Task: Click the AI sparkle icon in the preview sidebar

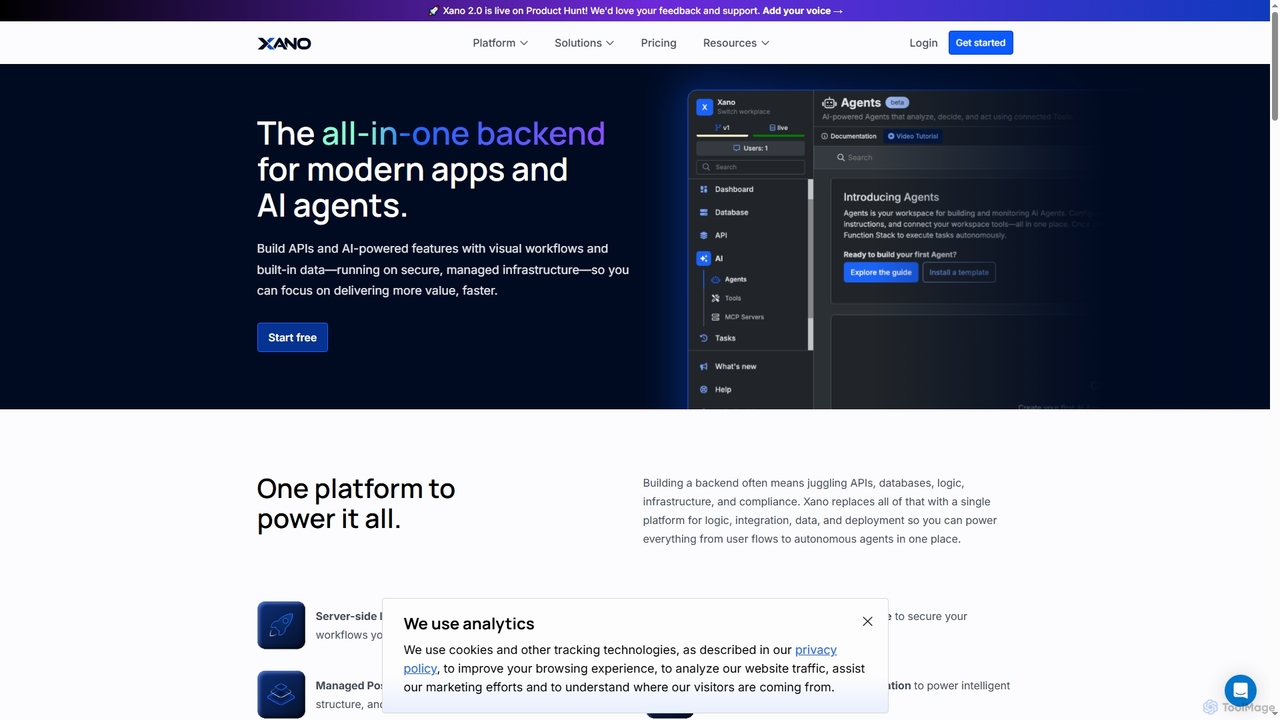Action: coord(703,258)
